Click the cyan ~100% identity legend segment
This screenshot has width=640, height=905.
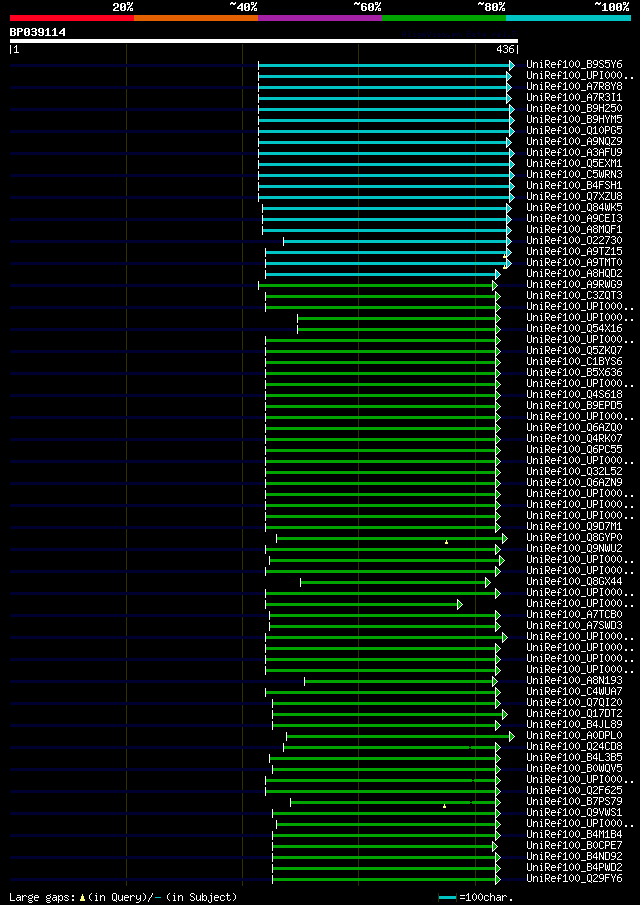[x=568, y=18]
